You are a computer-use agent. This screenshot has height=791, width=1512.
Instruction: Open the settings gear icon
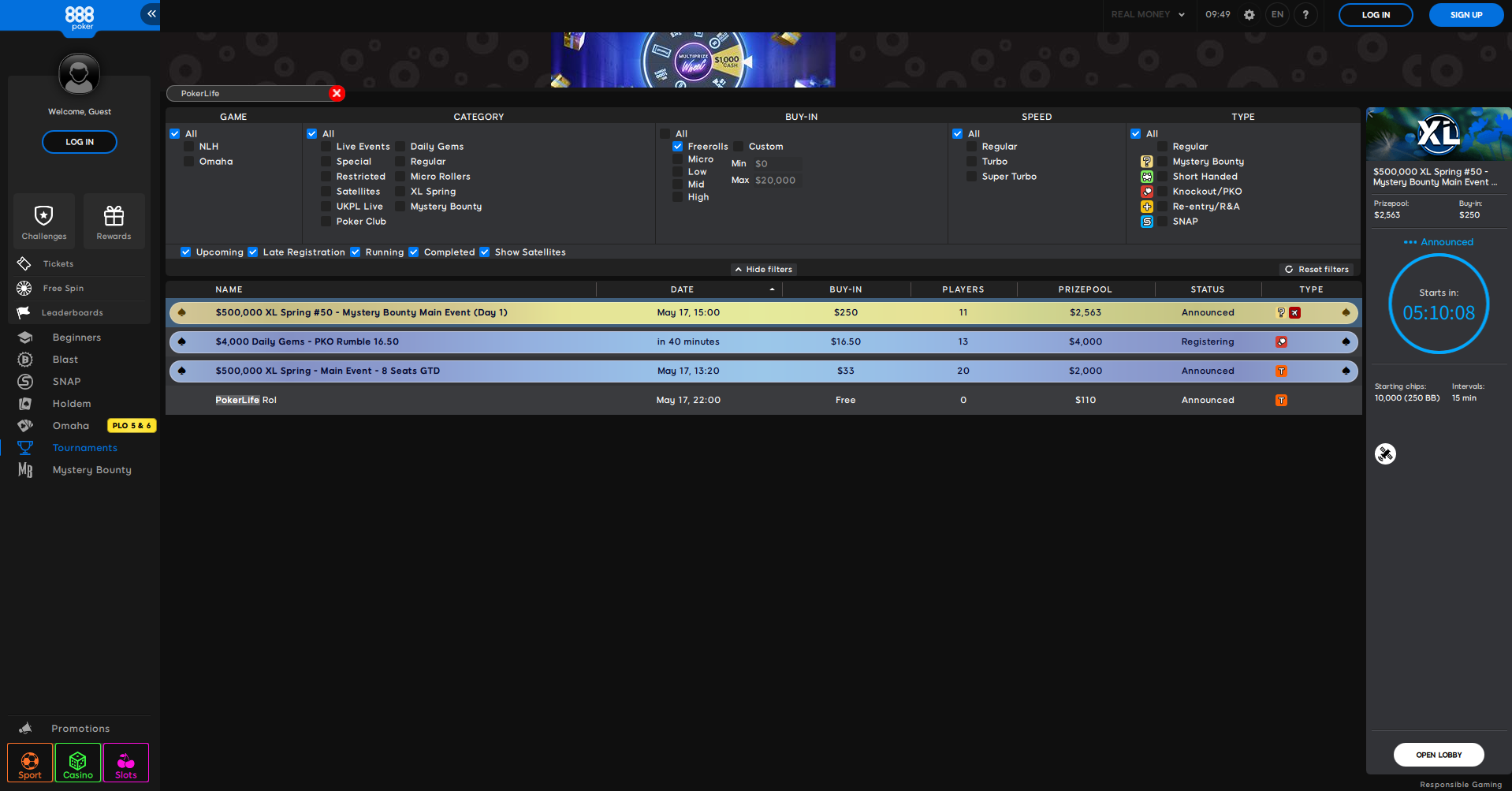(x=1249, y=15)
